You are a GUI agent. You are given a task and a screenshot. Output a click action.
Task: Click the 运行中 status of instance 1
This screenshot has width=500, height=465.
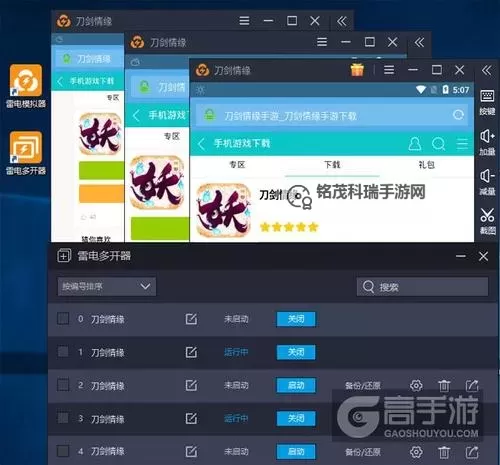[x=236, y=352]
